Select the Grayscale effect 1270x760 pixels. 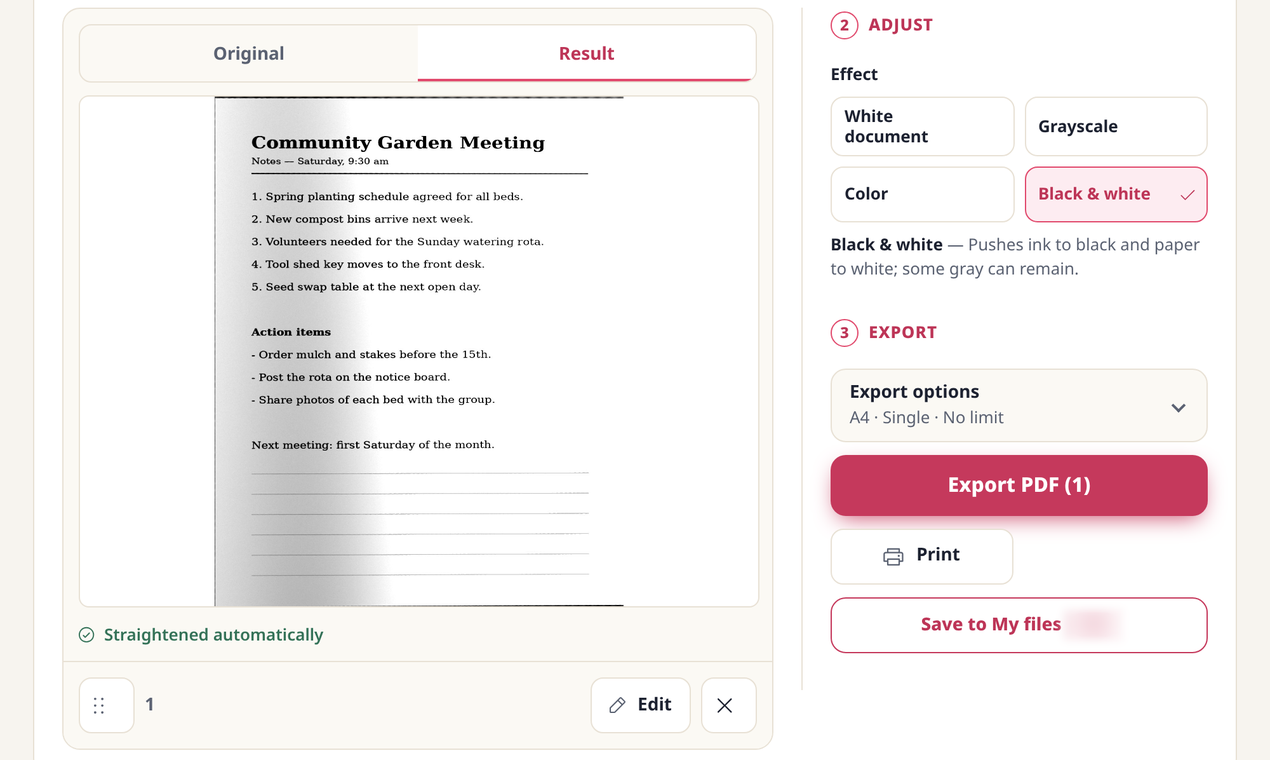click(1116, 126)
